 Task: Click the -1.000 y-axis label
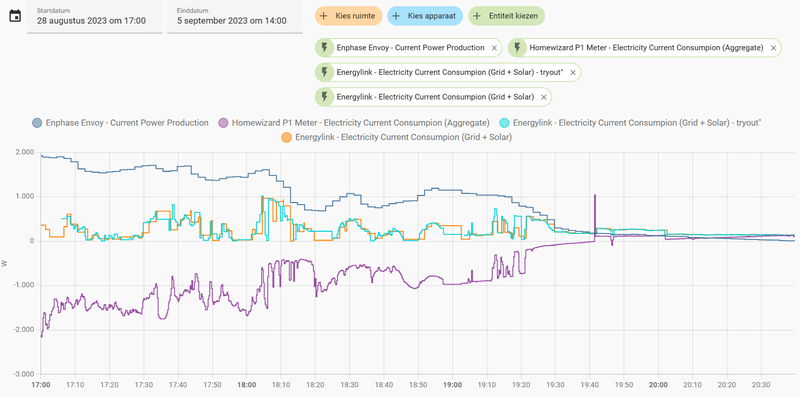[24, 285]
